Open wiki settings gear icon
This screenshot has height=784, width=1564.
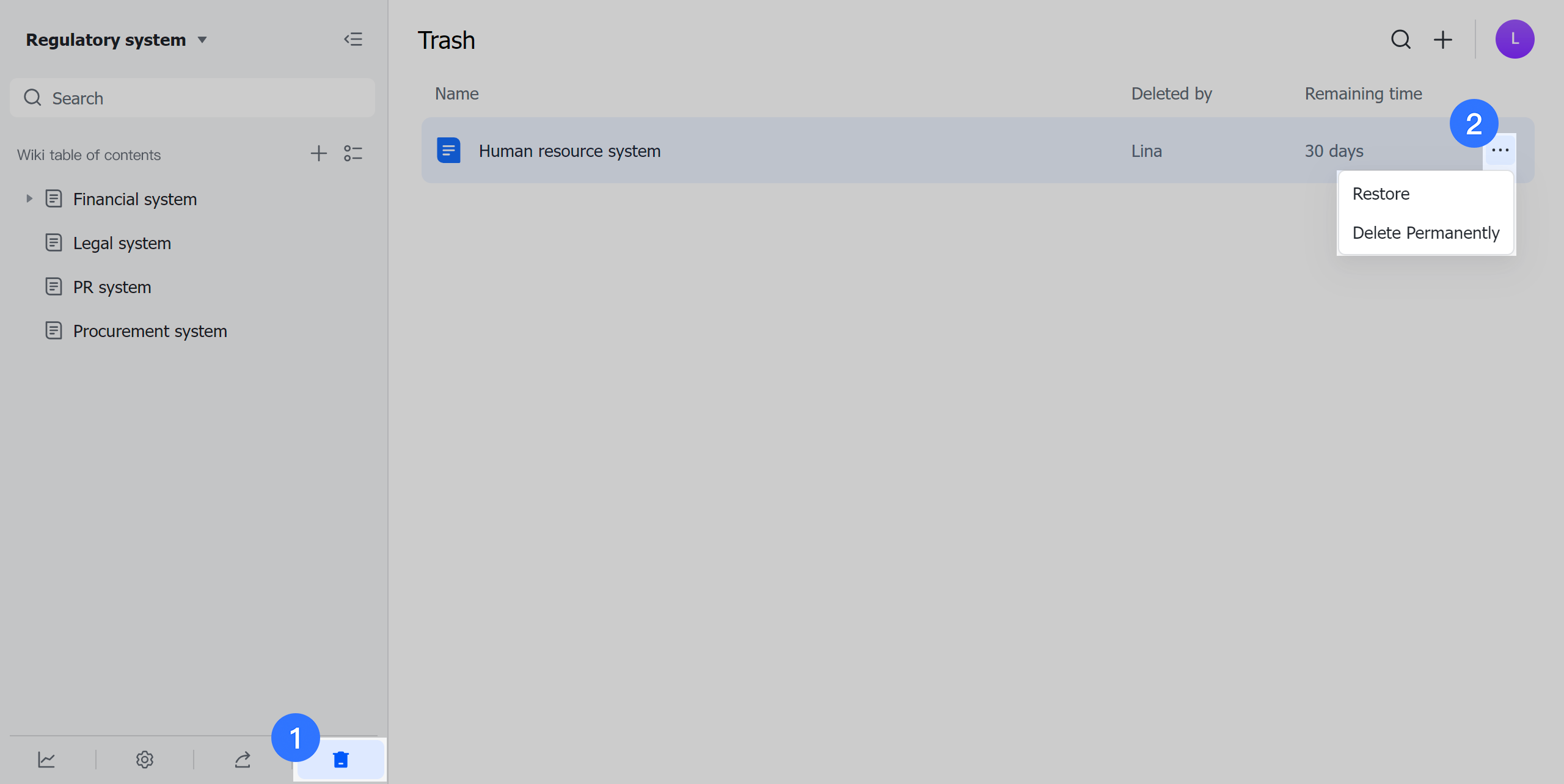tap(144, 760)
